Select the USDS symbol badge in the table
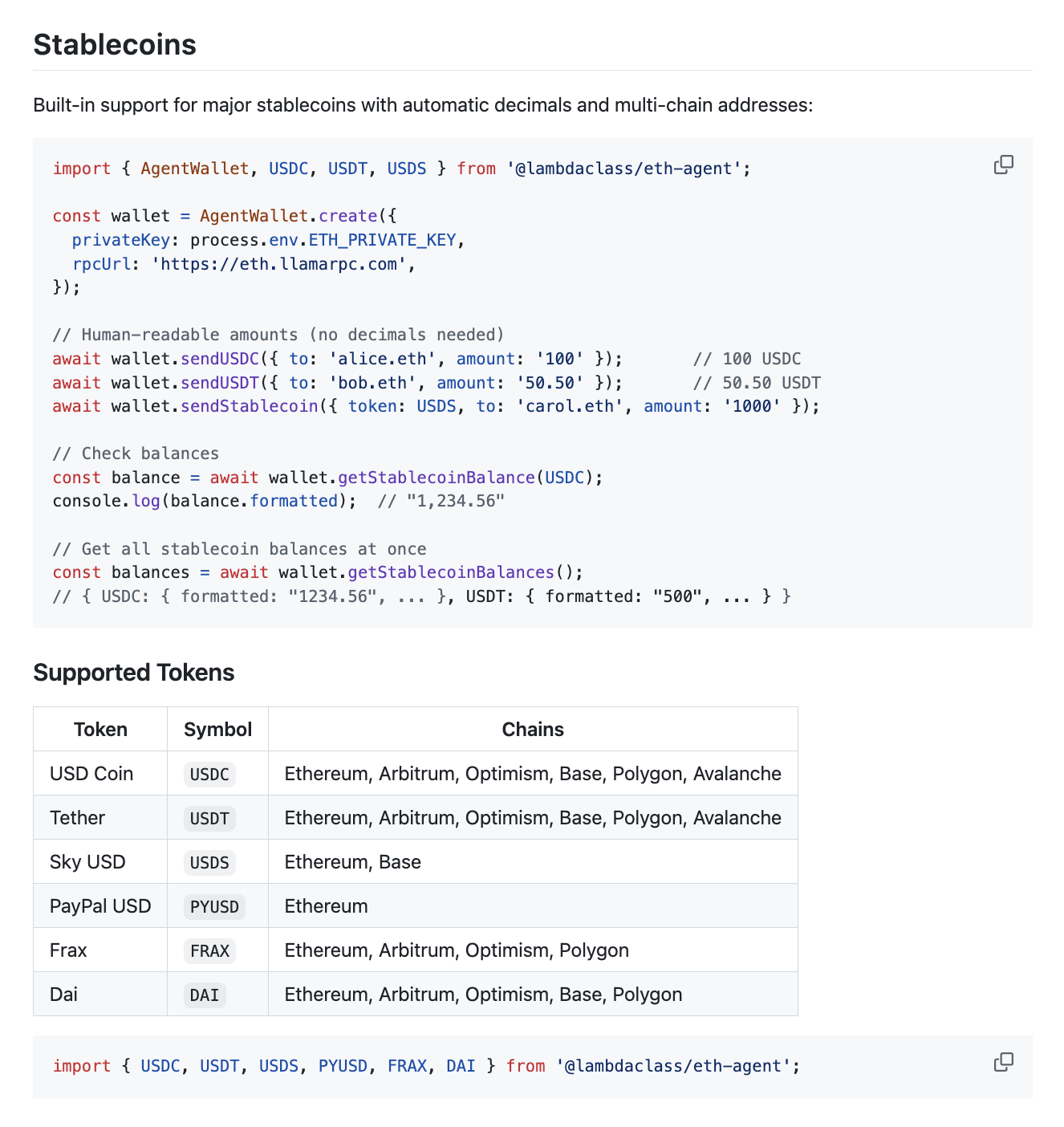Screen dimensions: 1064x1127 coord(209,863)
